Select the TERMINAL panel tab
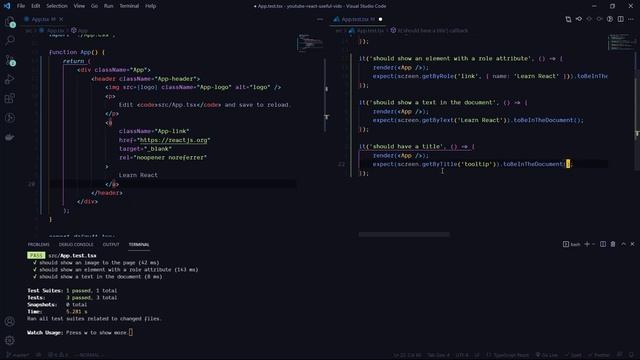 tap(139, 244)
